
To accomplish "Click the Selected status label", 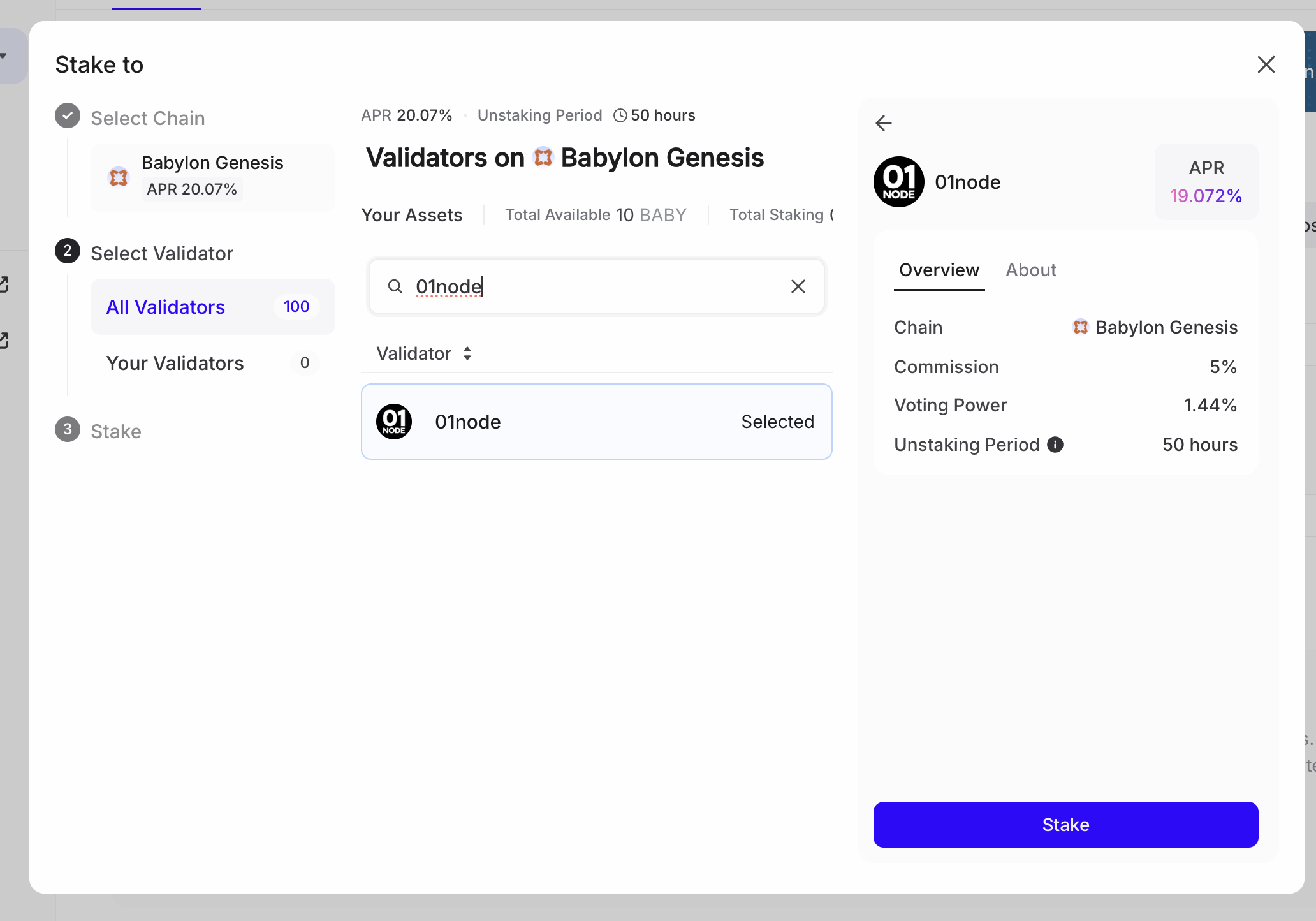I will [778, 422].
